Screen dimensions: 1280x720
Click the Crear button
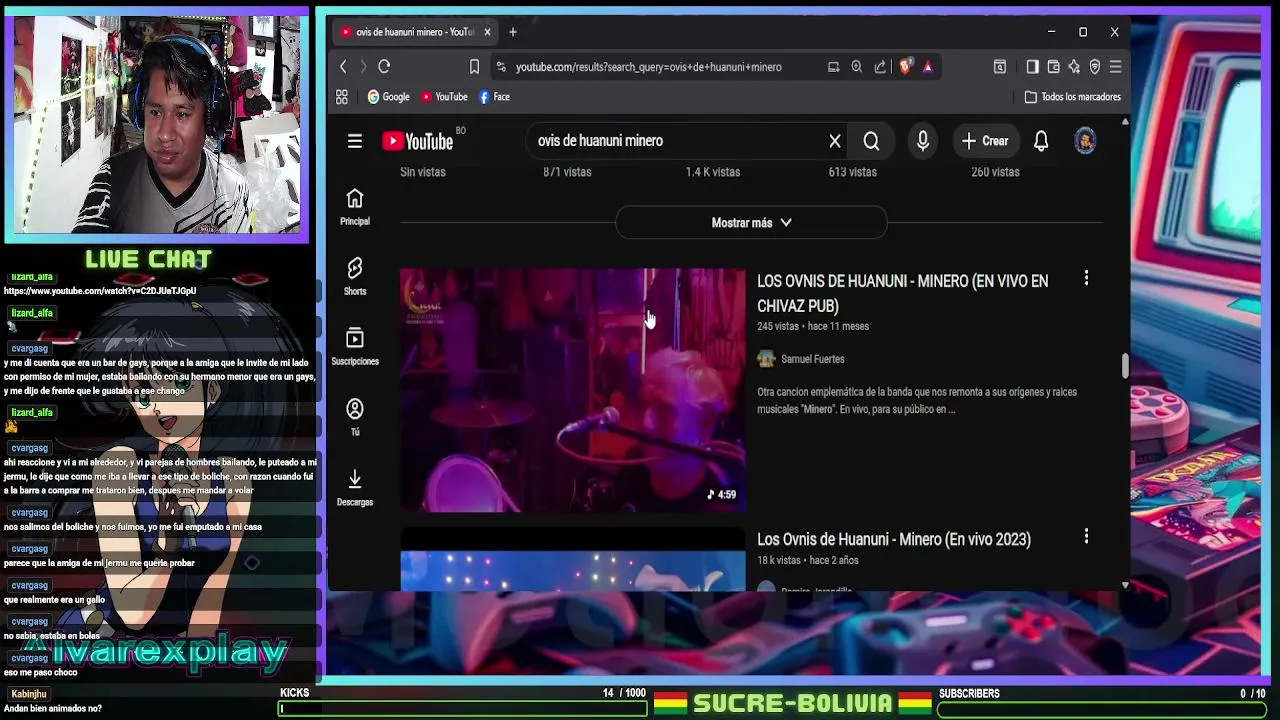tap(985, 141)
